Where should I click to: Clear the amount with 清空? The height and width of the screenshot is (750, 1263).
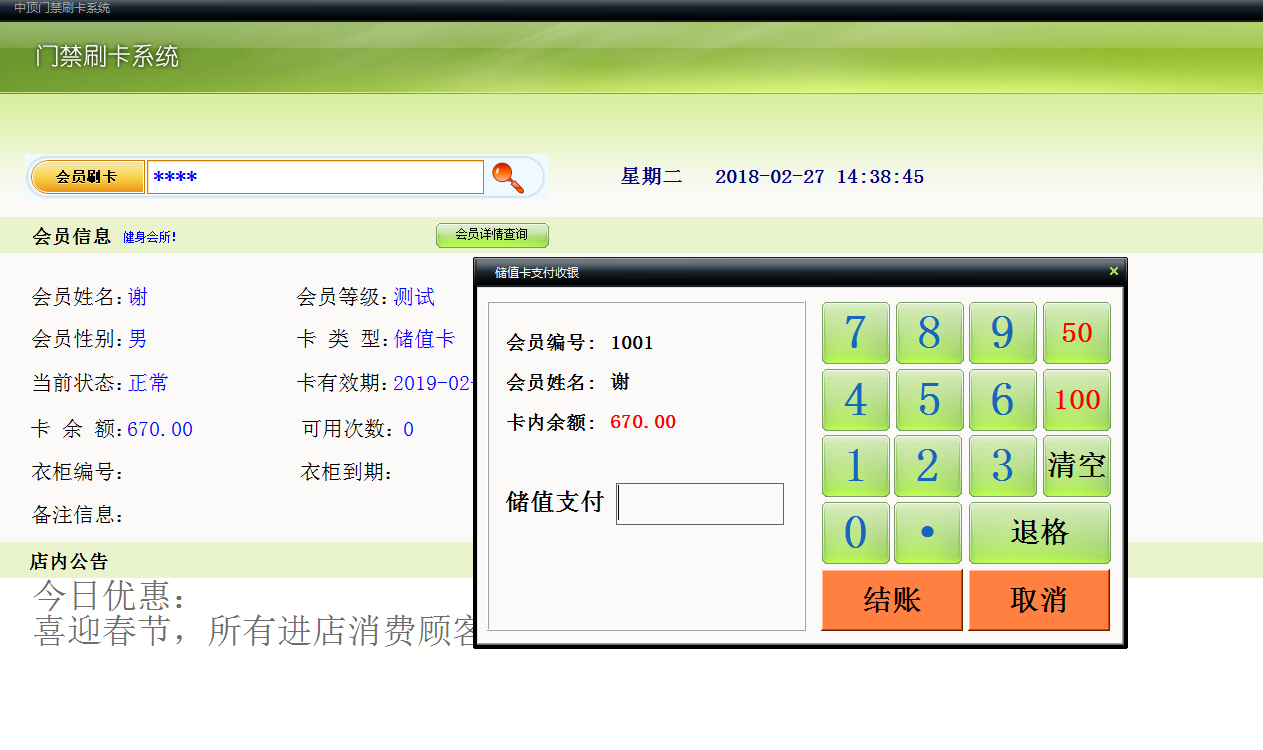tap(1076, 466)
